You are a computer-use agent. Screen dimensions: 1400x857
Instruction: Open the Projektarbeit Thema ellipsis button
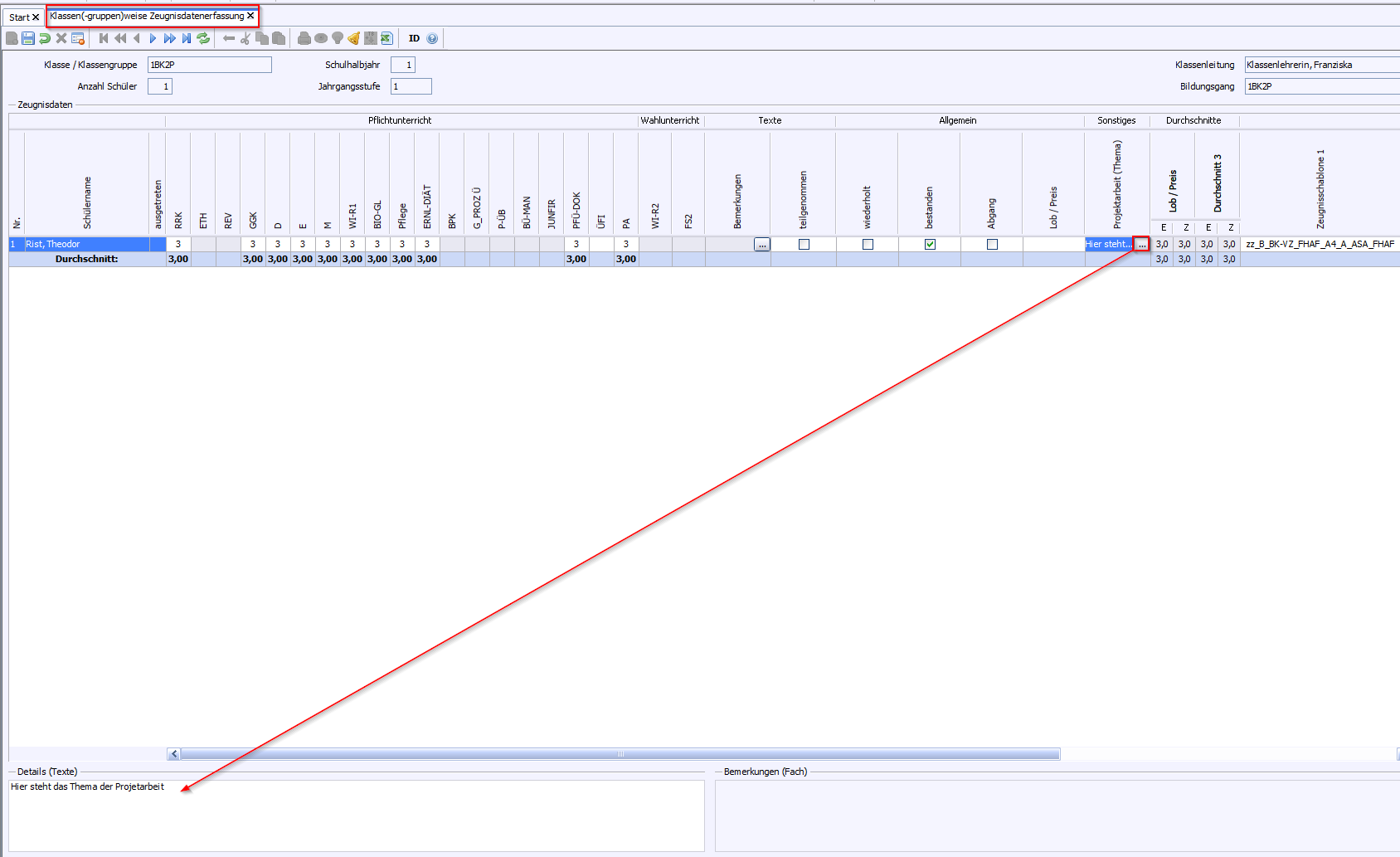[x=1142, y=245]
